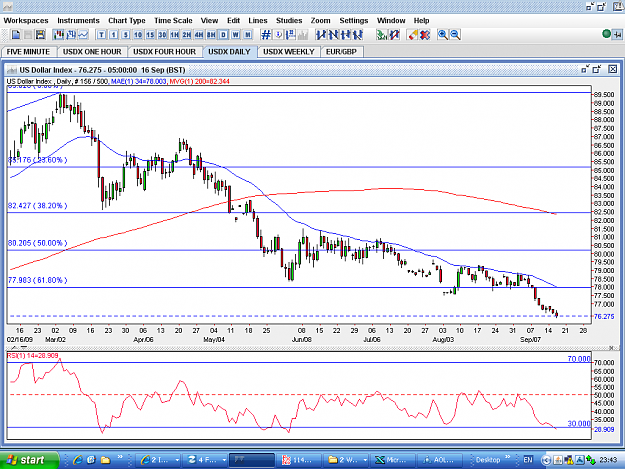The image size is (625, 469).
Task: Select candlestick chart type icon
Action: point(59,35)
